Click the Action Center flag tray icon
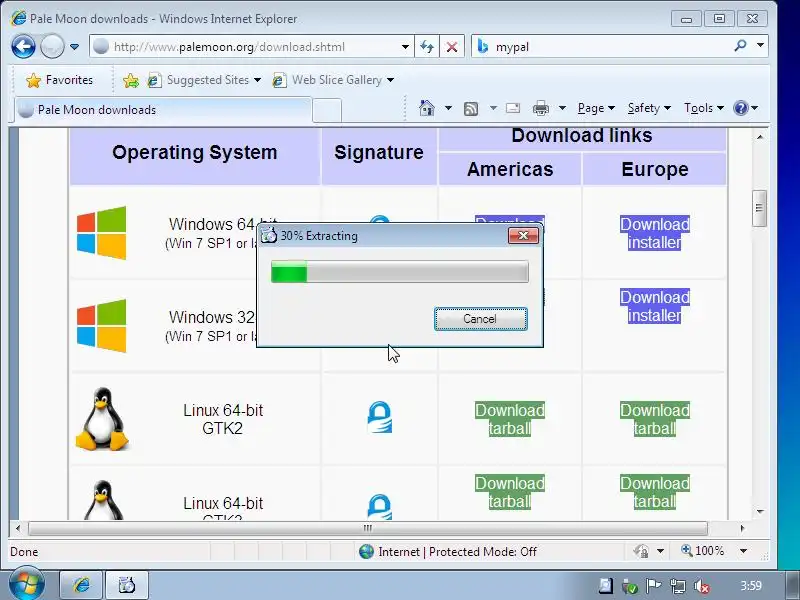Viewport: 800px width, 600px height. (x=653, y=586)
